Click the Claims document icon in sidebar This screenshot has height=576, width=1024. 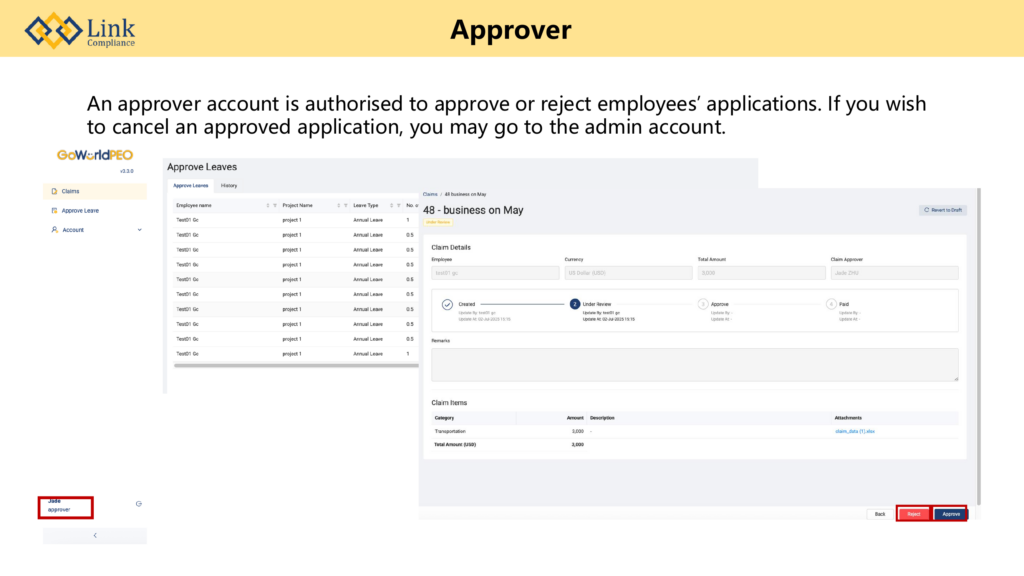[x=54, y=191]
